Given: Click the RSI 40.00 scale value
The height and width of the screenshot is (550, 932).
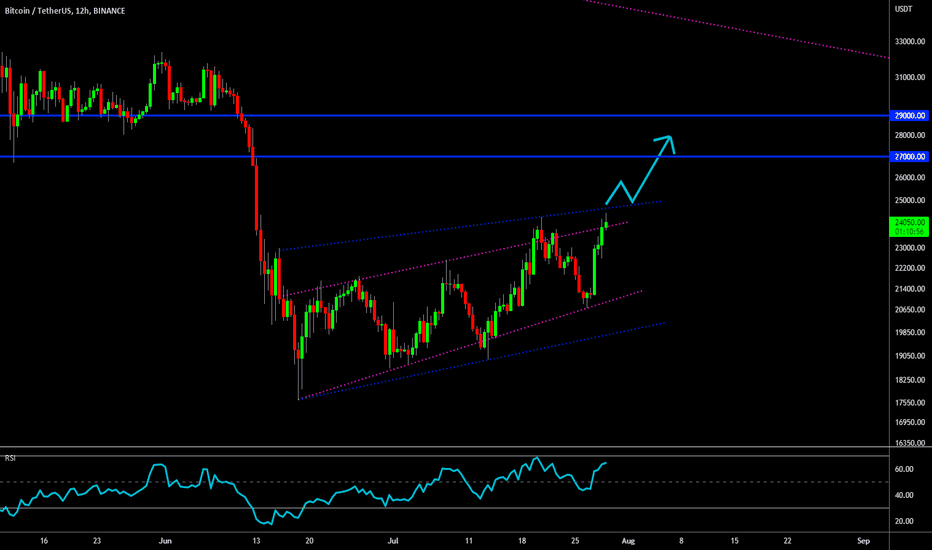Looking at the screenshot, I should 904,495.
